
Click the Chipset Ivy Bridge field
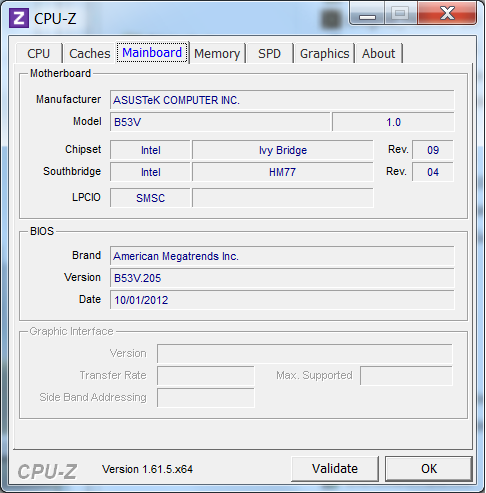point(283,150)
